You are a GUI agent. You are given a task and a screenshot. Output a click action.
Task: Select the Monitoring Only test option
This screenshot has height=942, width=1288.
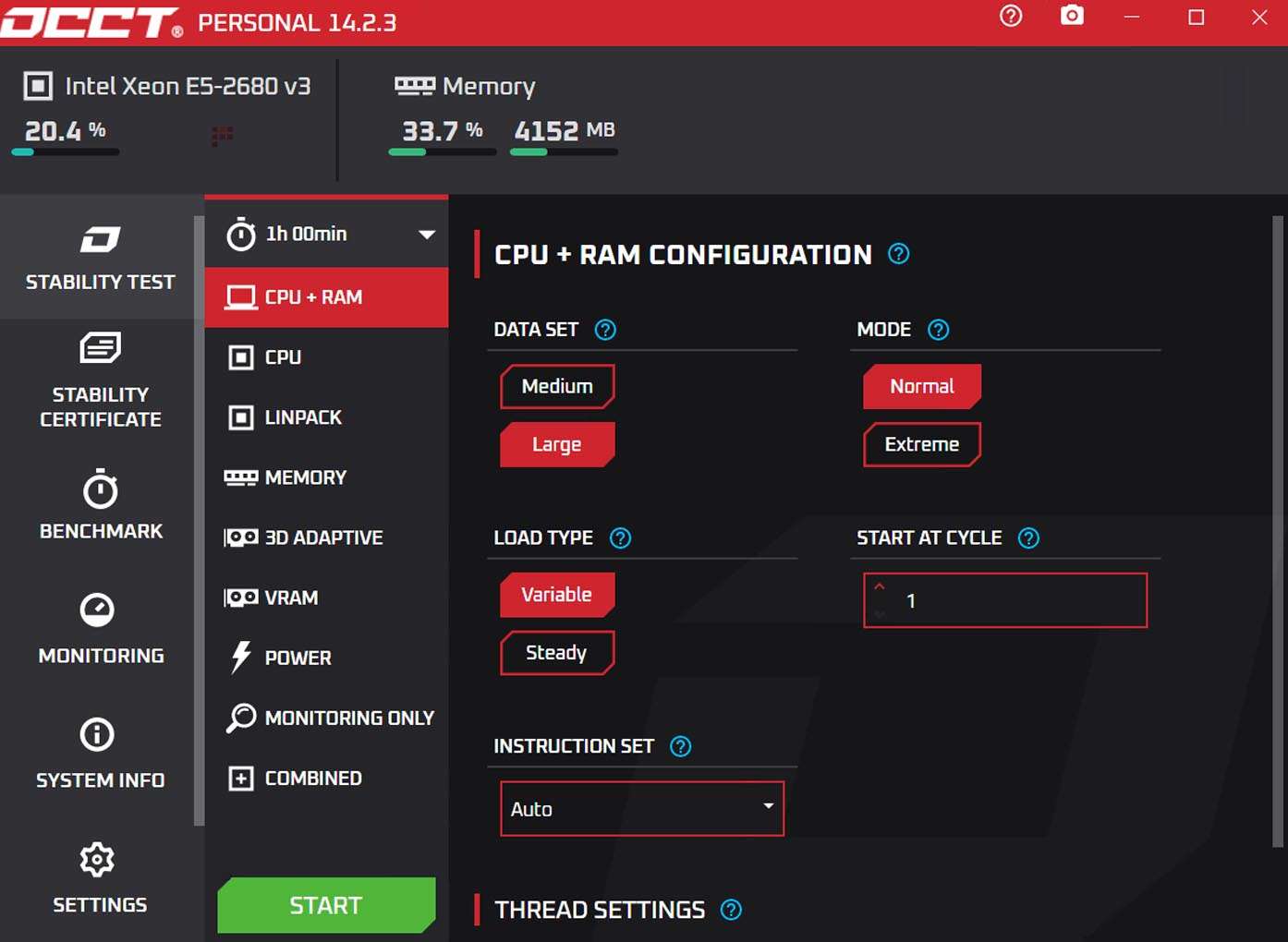(348, 718)
